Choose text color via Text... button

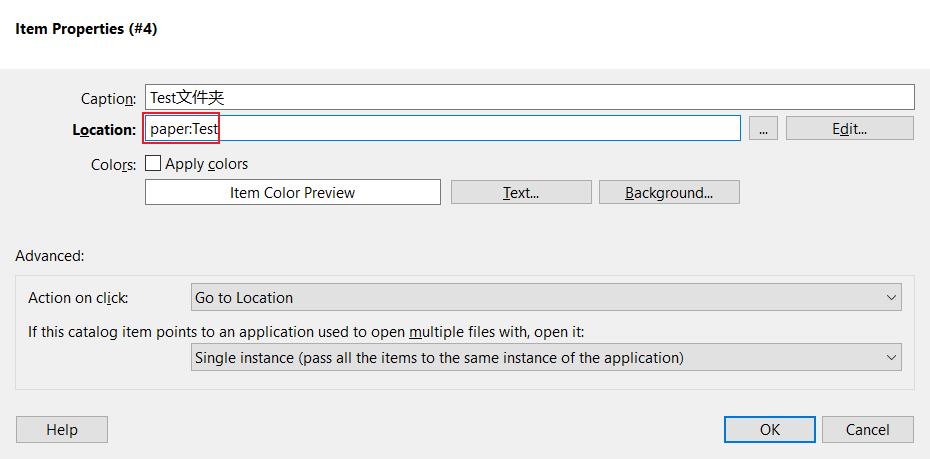[x=521, y=193]
